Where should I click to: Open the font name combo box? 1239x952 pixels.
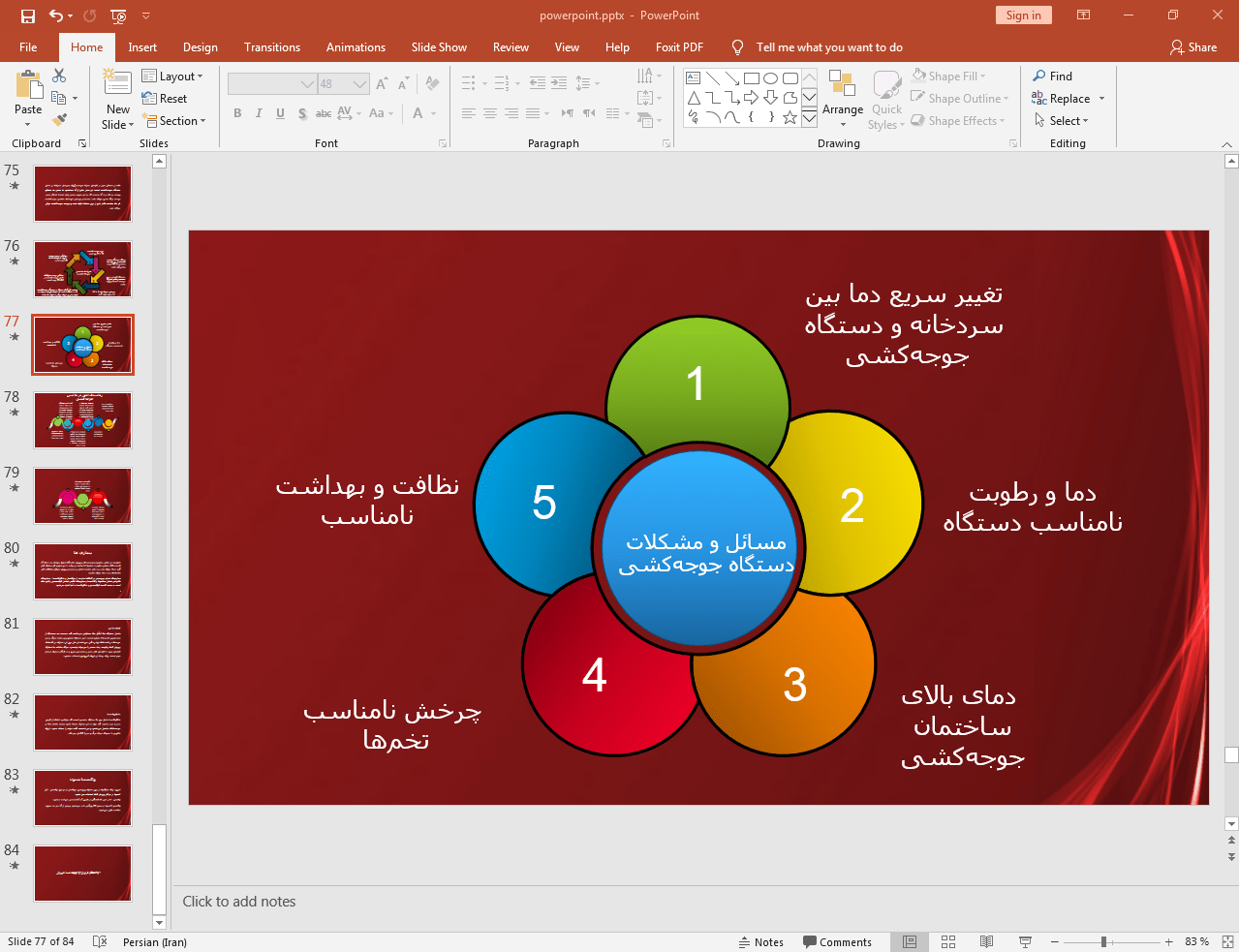[x=272, y=84]
